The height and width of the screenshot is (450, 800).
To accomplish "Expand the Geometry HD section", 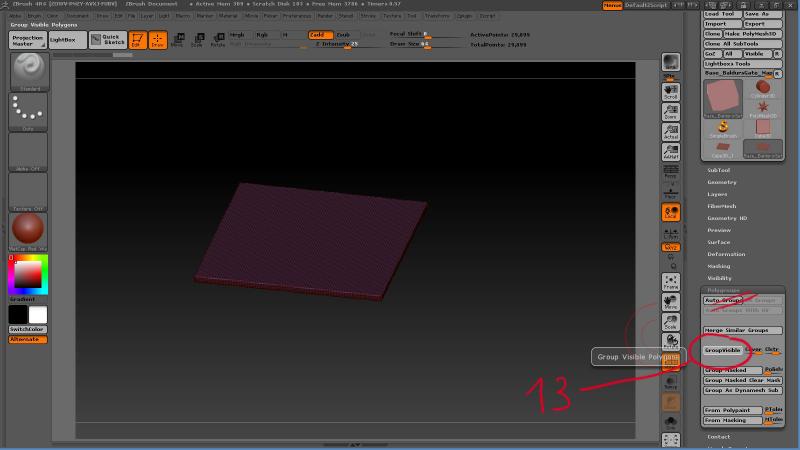I will 727,218.
